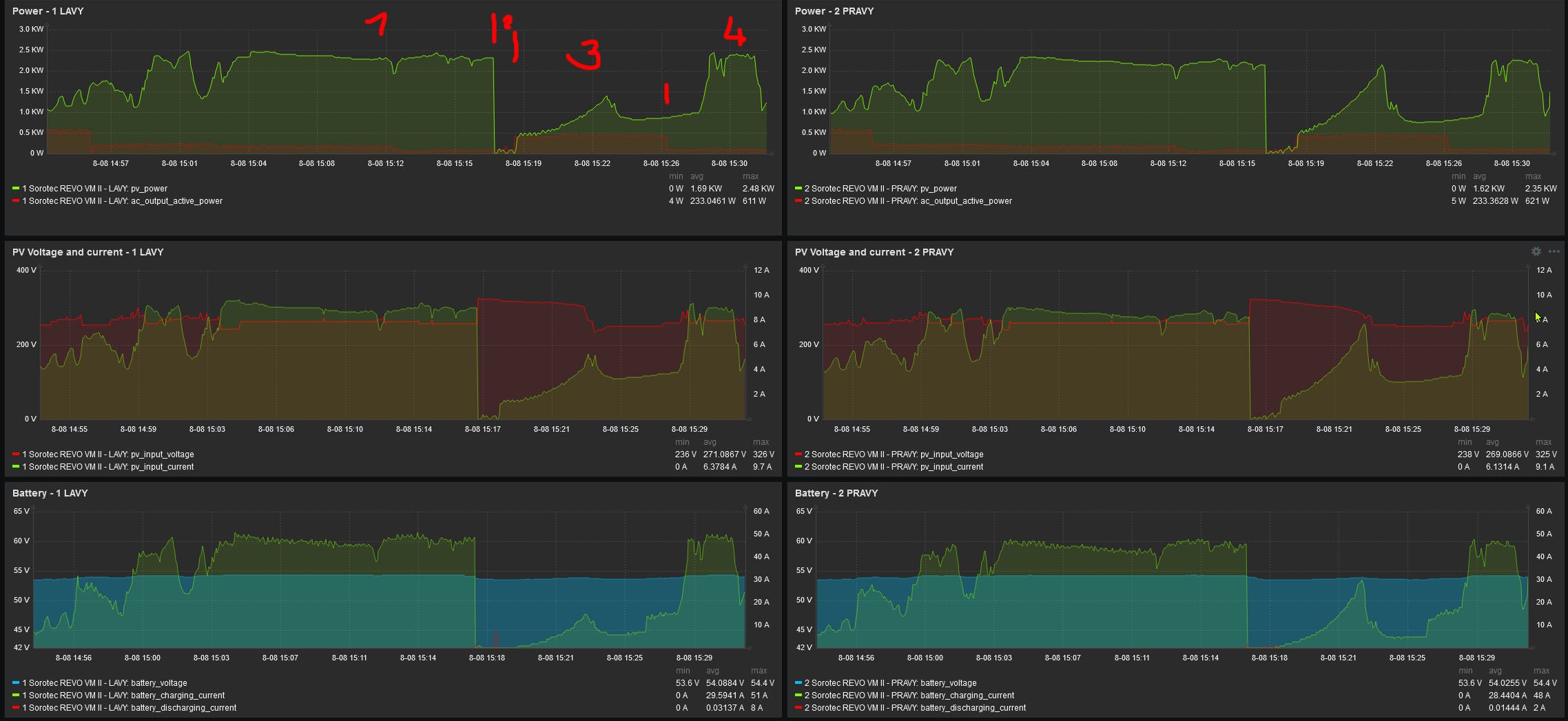The width and height of the screenshot is (1568, 721).
Task: Click red pv_input_voltage legend marker for 2 PRAVY
Action: [x=798, y=454]
